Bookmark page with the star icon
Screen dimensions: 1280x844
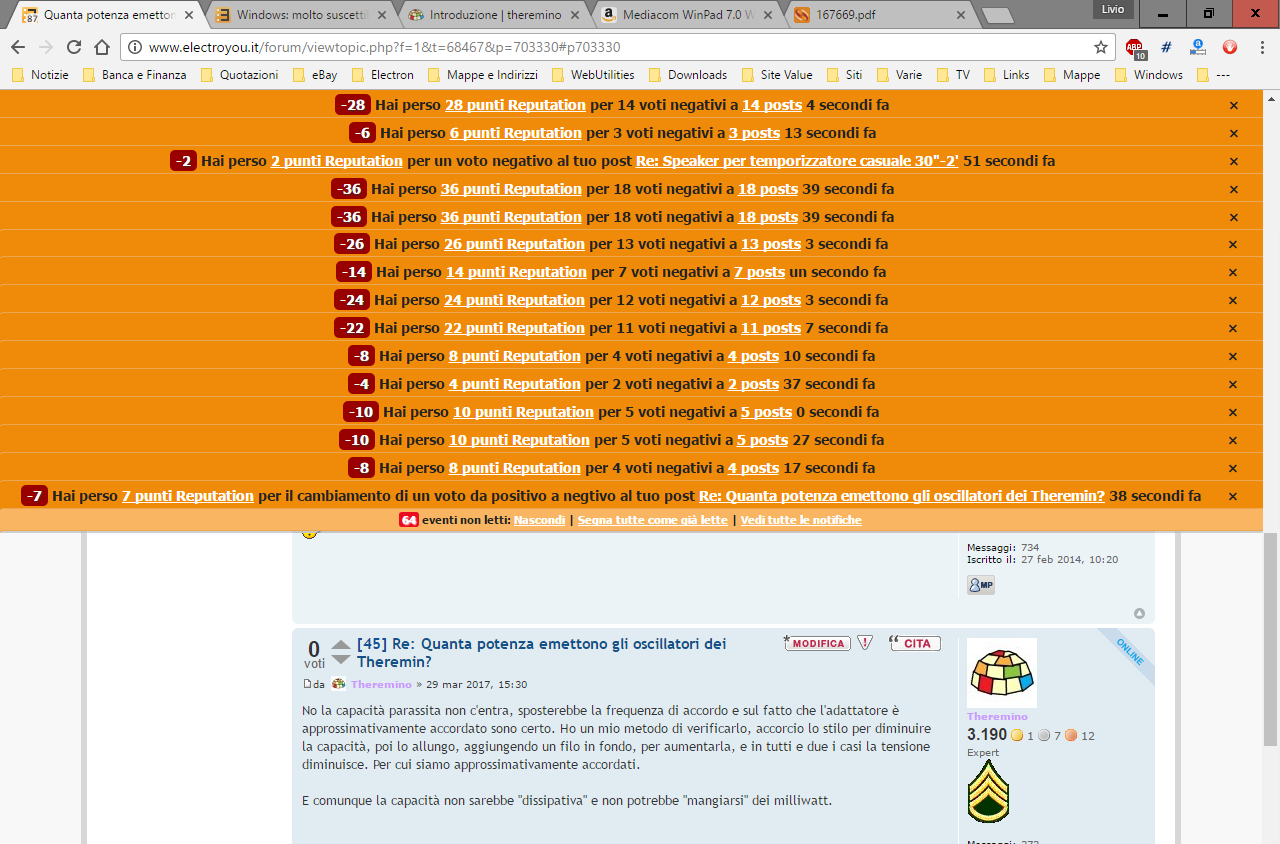(1101, 47)
